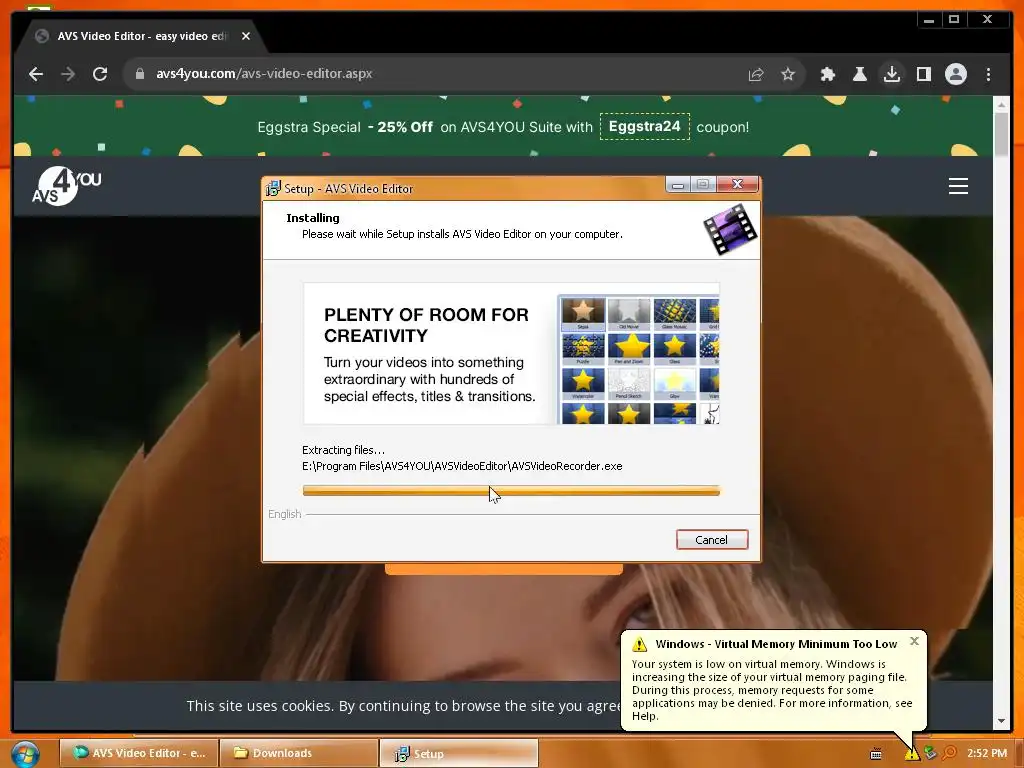The width and height of the screenshot is (1024, 768).
Task: Click the orange button below the installer
Action: click(504, 569)
